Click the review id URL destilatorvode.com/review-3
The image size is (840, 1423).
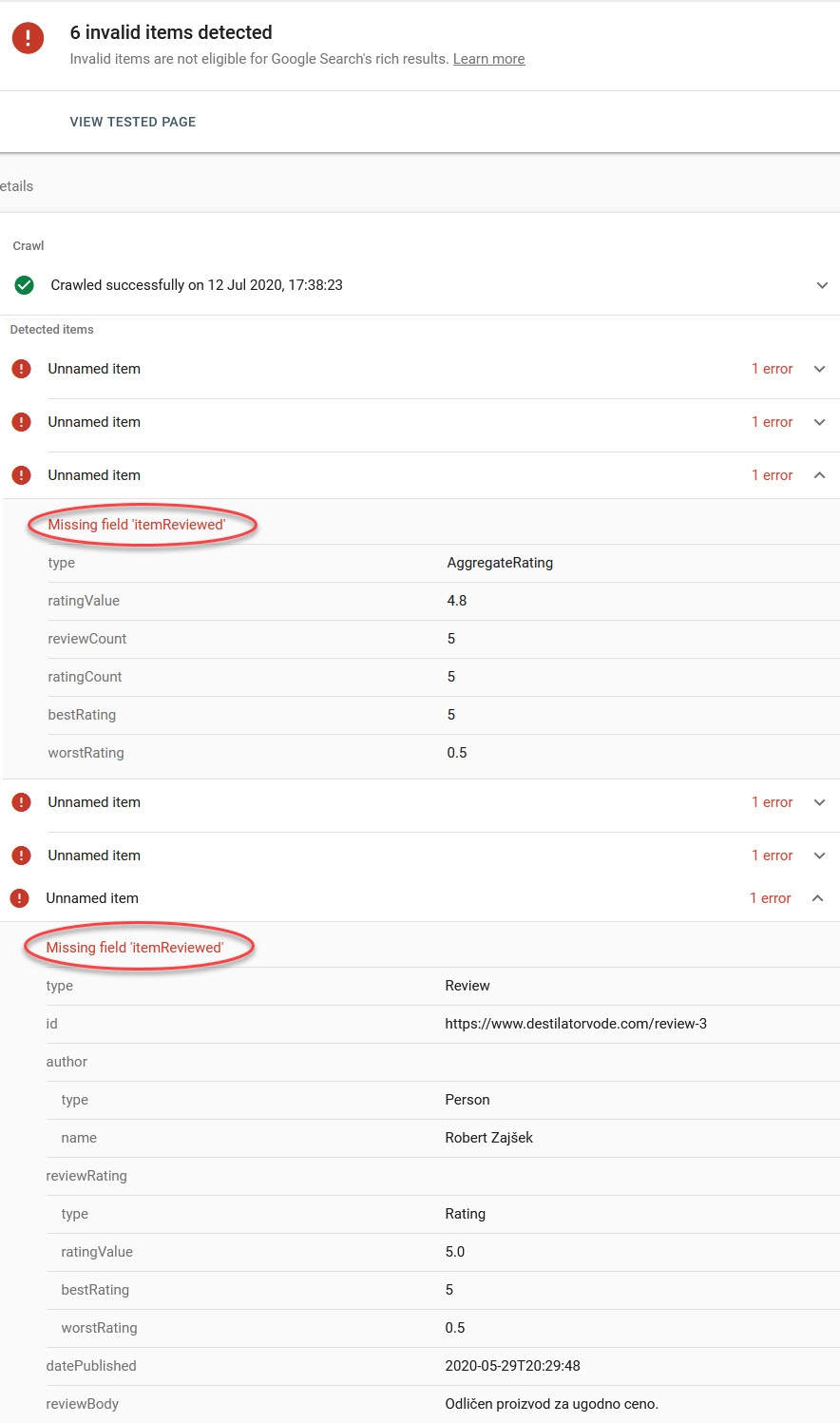pos(576,1024)
